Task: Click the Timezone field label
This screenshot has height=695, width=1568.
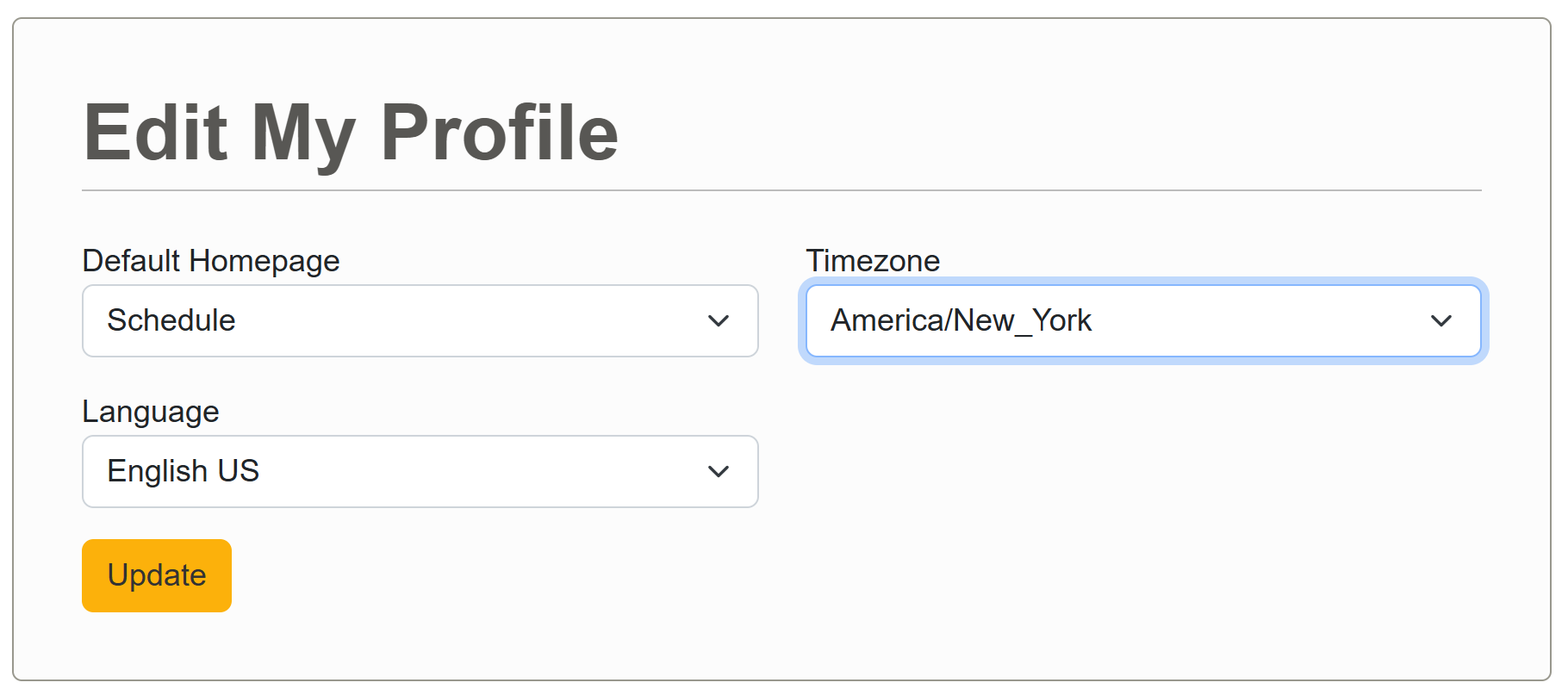Action: click(872, 261)
